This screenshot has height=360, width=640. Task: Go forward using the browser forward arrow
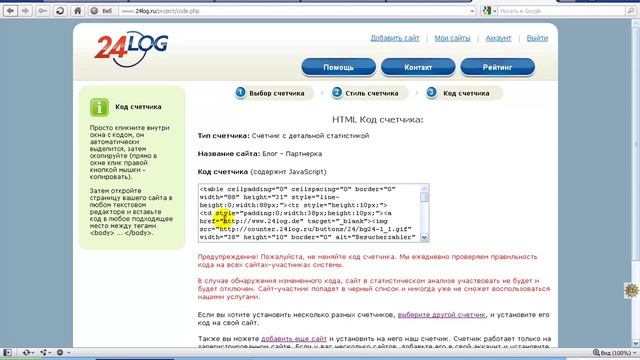click(25, 11)
